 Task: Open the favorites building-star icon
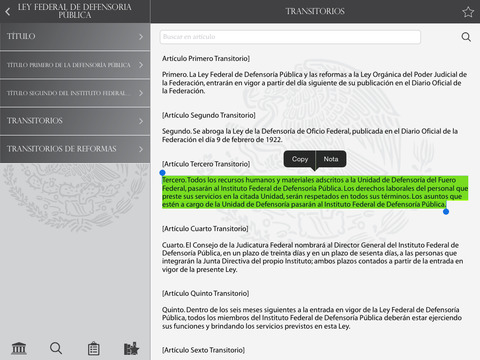131,348
